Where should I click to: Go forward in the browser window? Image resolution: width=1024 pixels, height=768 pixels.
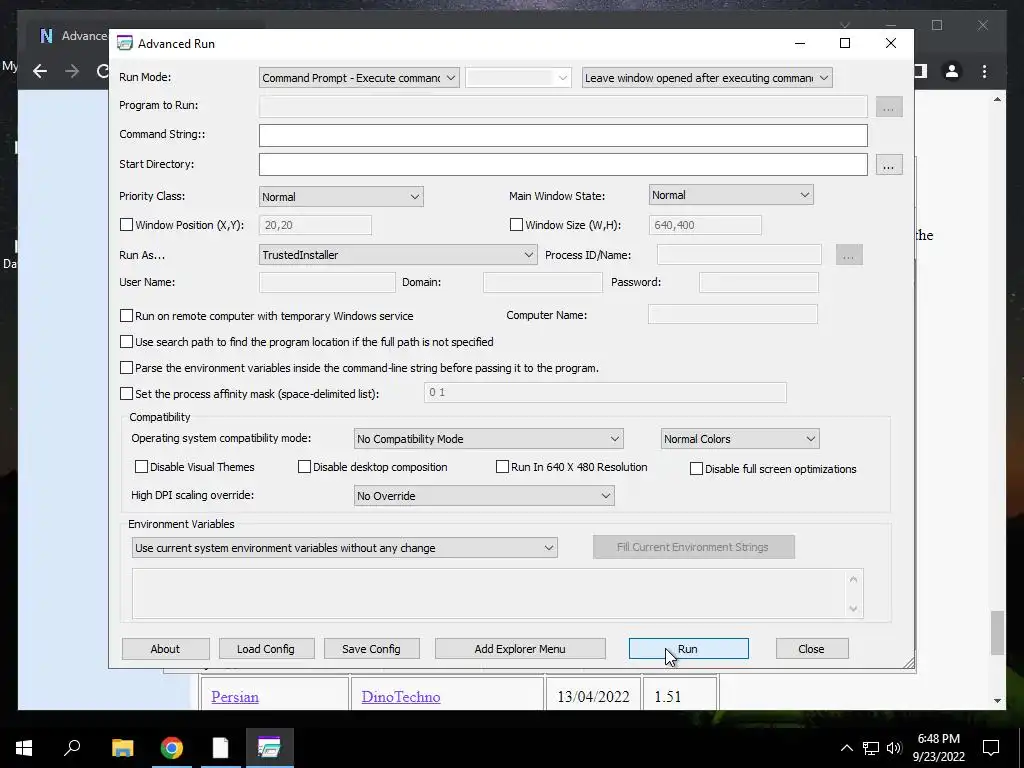(x=72, y=71)
